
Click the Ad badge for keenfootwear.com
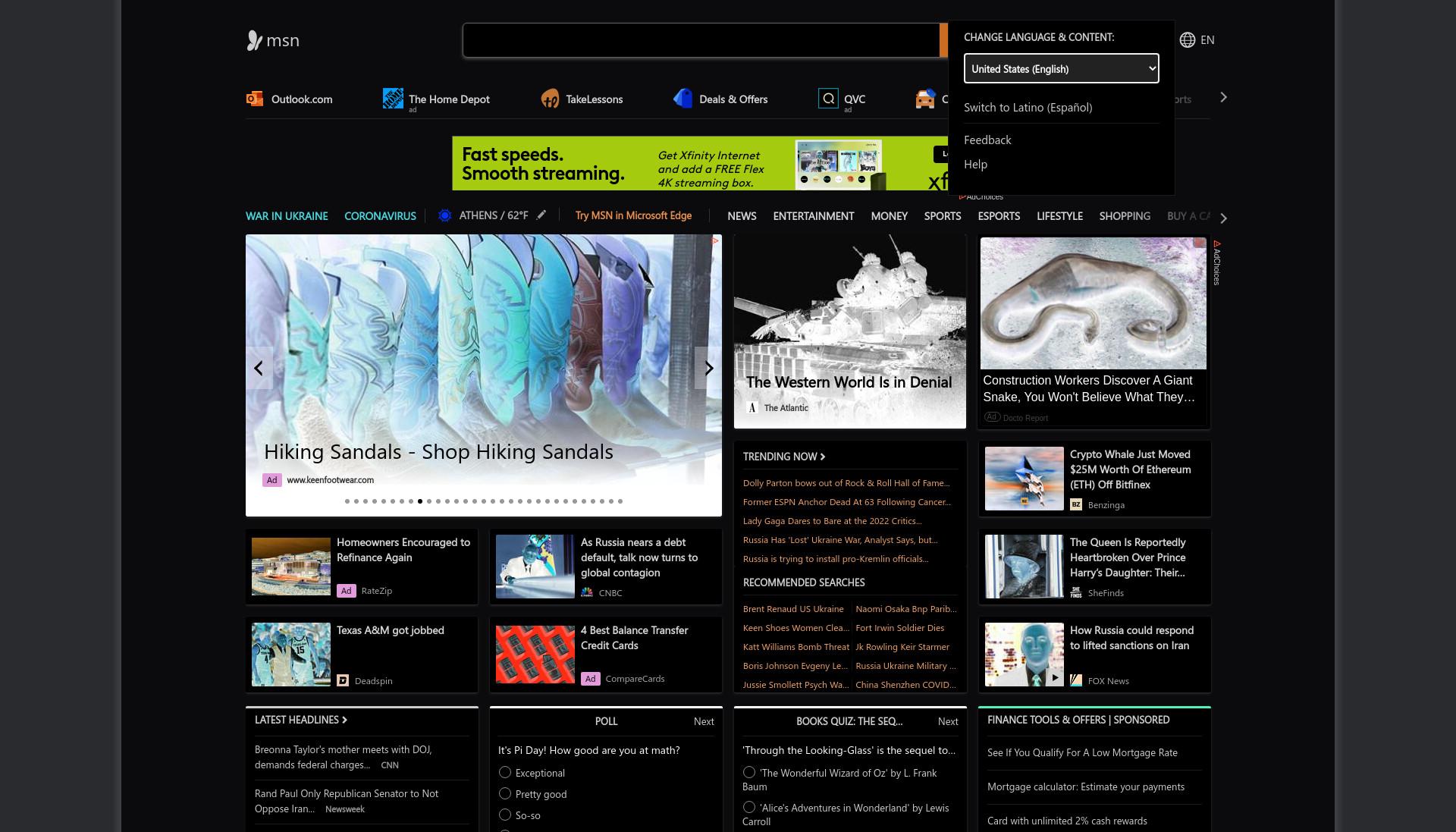(272, 480)
